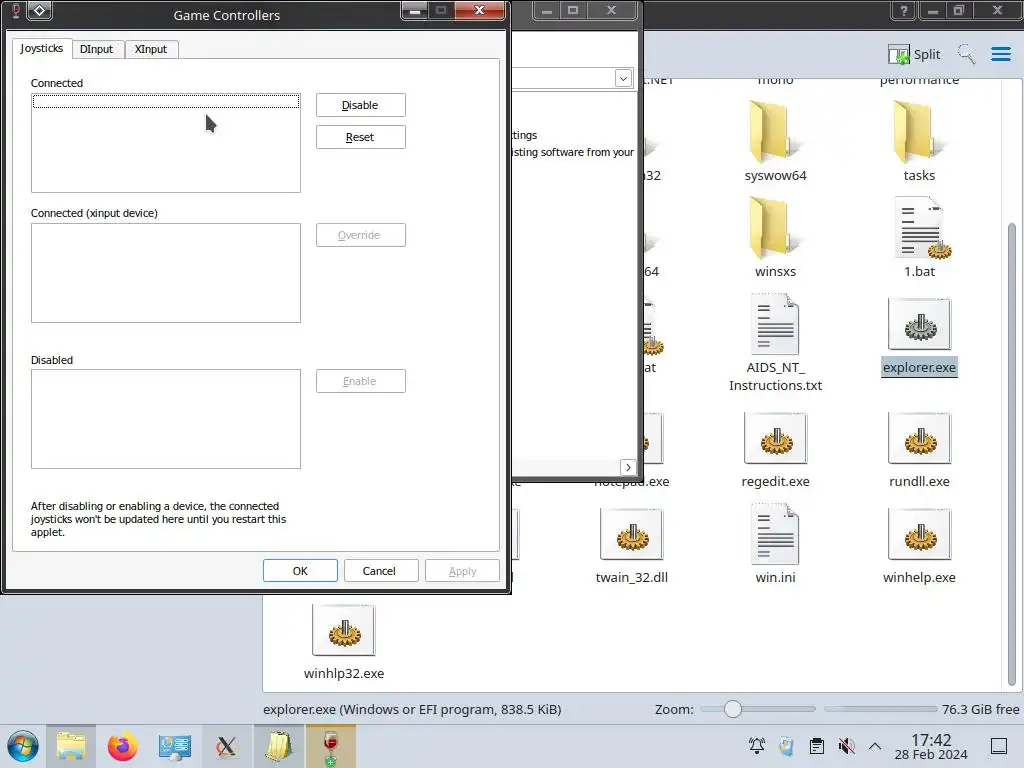Click the search magnifier in file manager

[966, 54]
